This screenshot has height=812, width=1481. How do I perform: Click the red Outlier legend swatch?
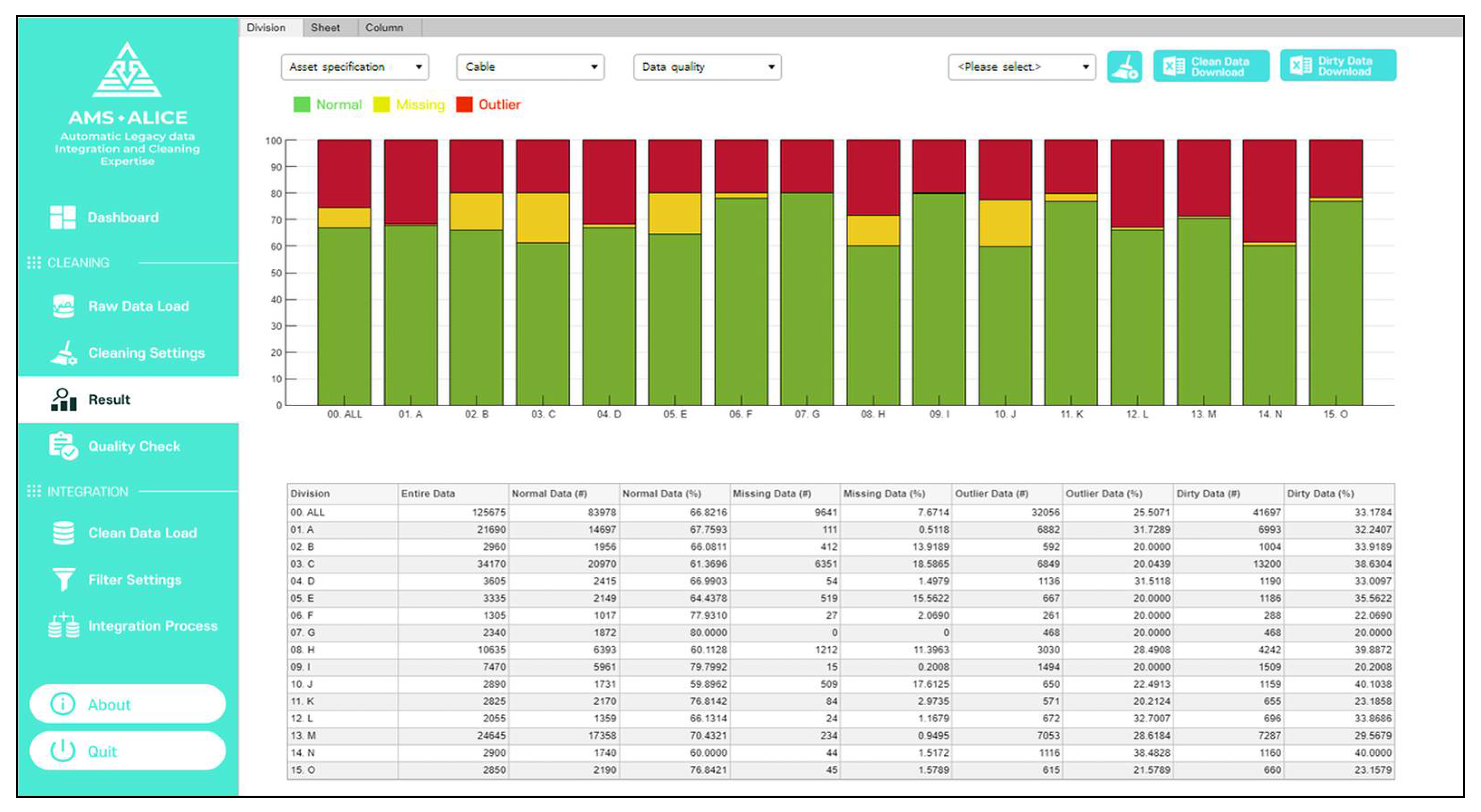[x=464, y=104]
